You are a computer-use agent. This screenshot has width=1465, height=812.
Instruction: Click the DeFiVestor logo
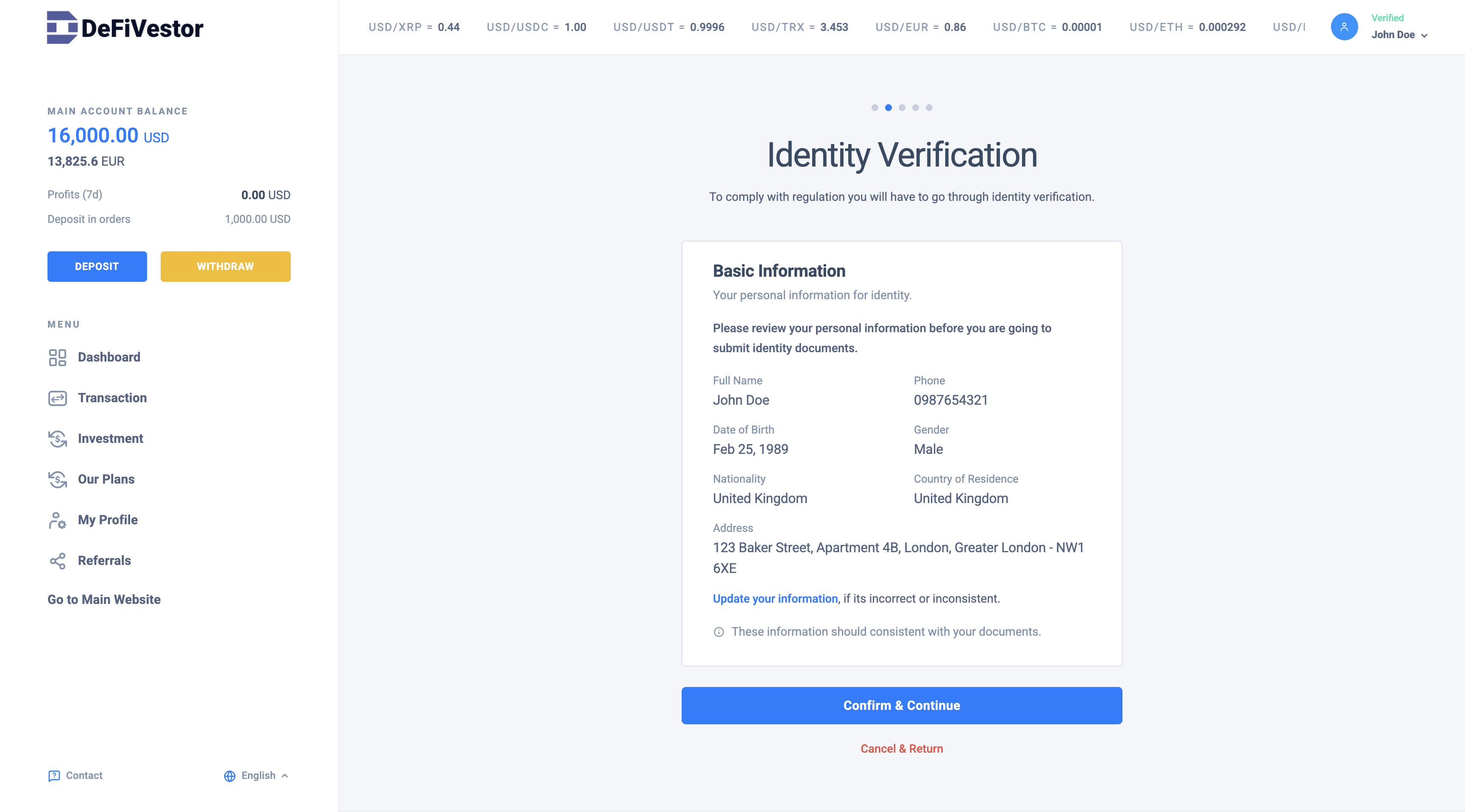pos(125,27)
